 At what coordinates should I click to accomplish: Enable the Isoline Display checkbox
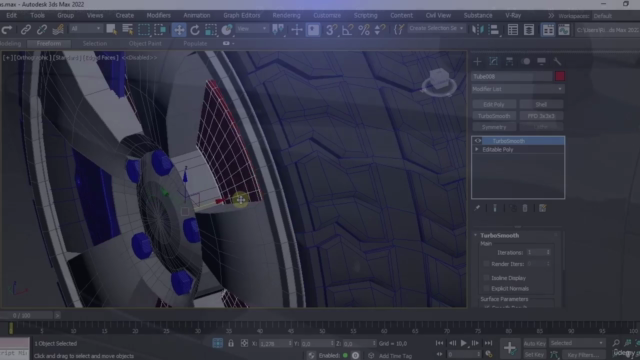click(x=486, y=278)
